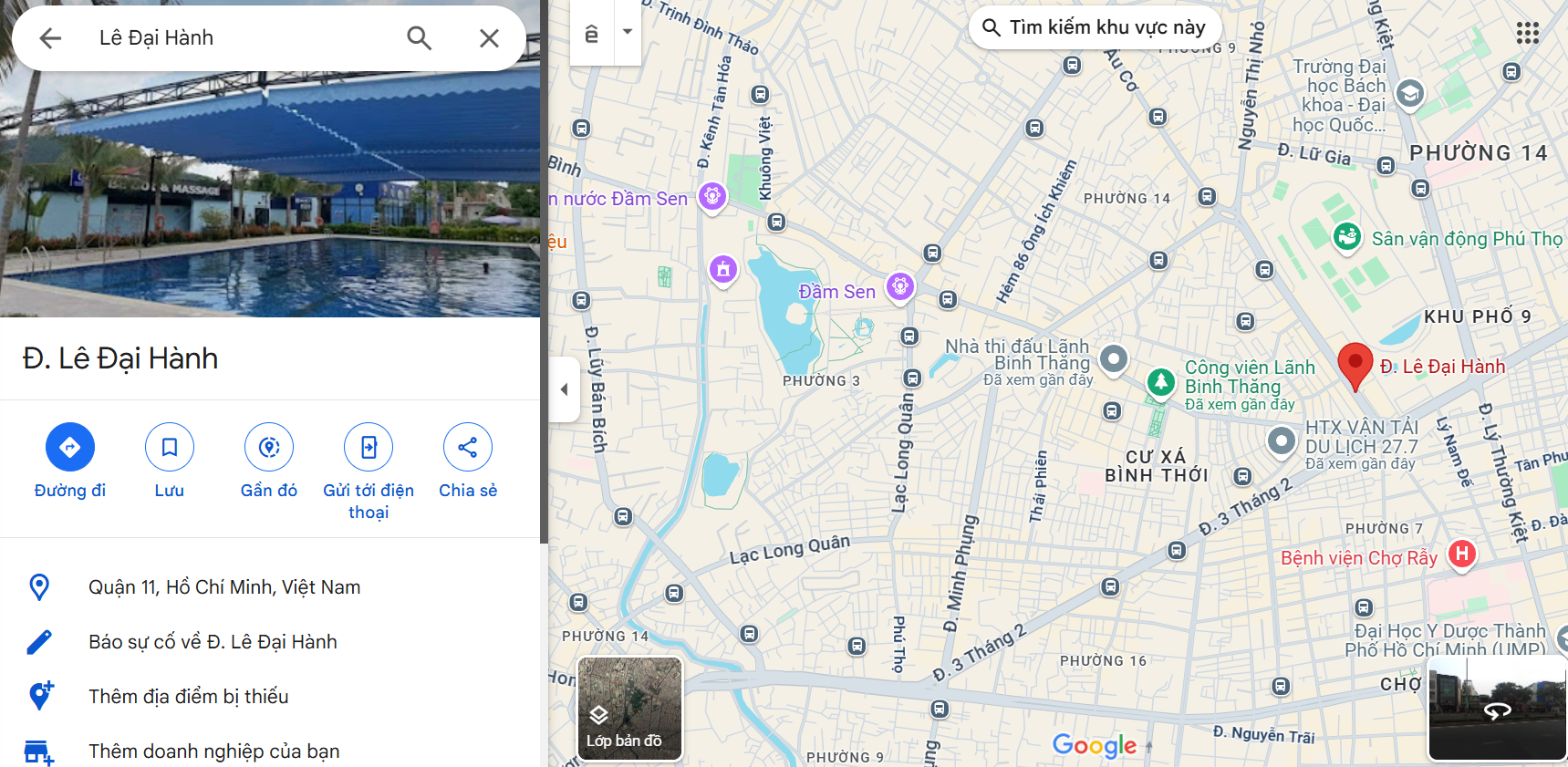Image resolution: width=1568 pixels, height=767 pixels.
Task: Collapse the side panel with the arrow tab
Action: tap(565, 389)
